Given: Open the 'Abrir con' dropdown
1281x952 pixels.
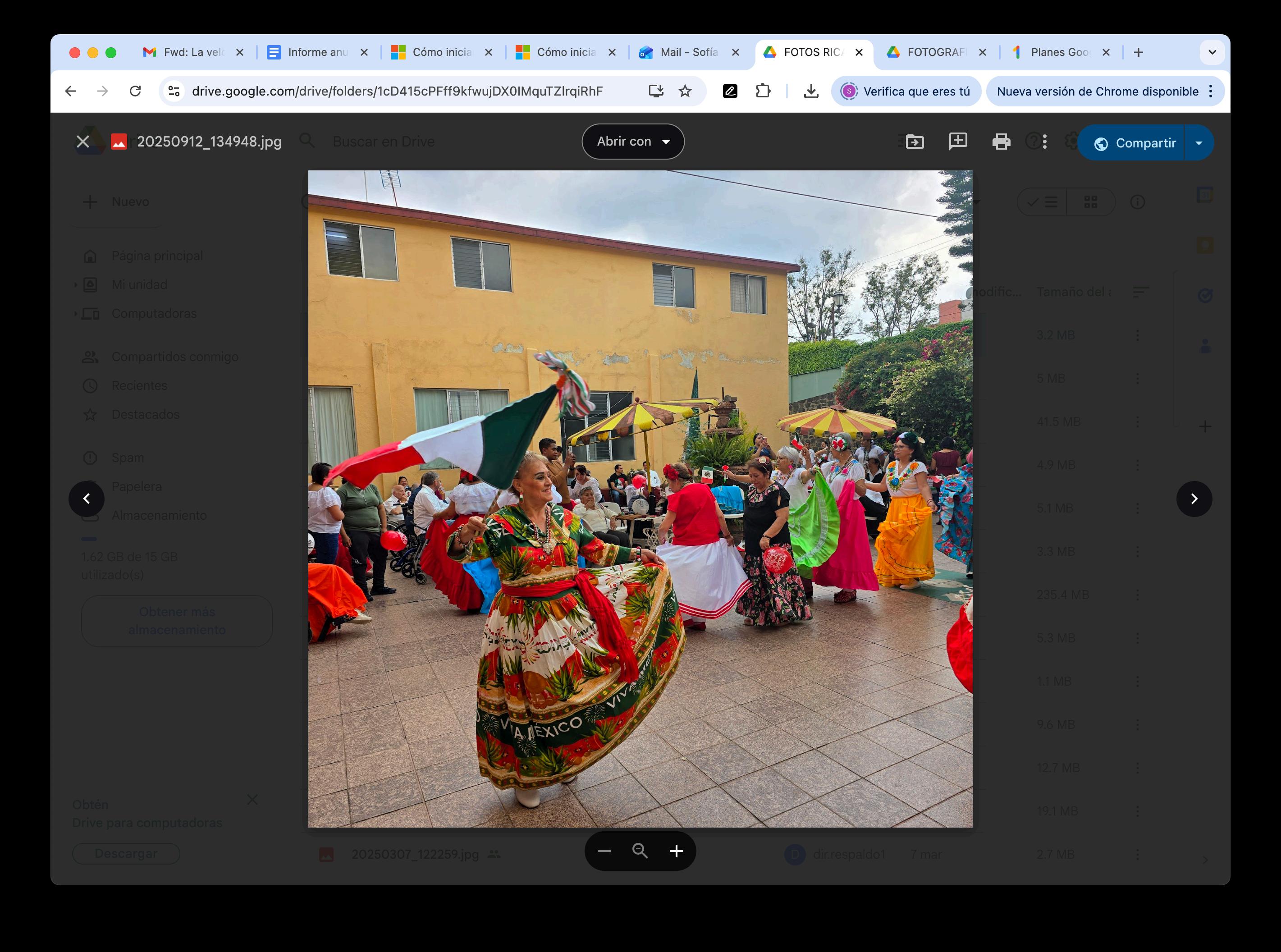Looking at the screenshot, I should point(633,142).
